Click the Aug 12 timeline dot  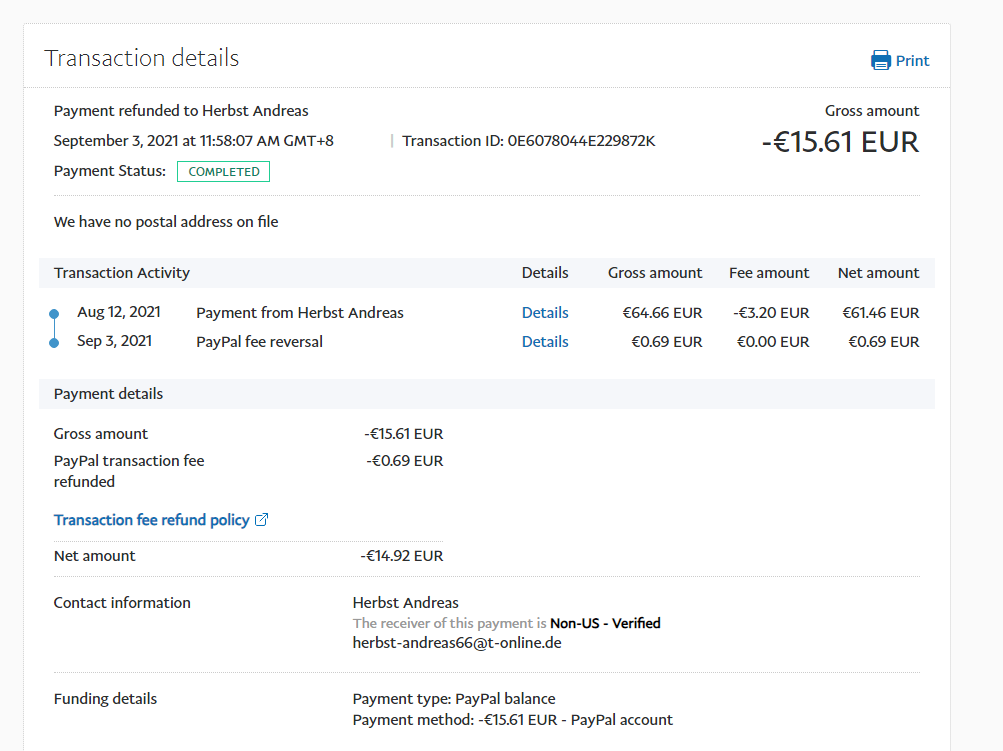[54, 313]
